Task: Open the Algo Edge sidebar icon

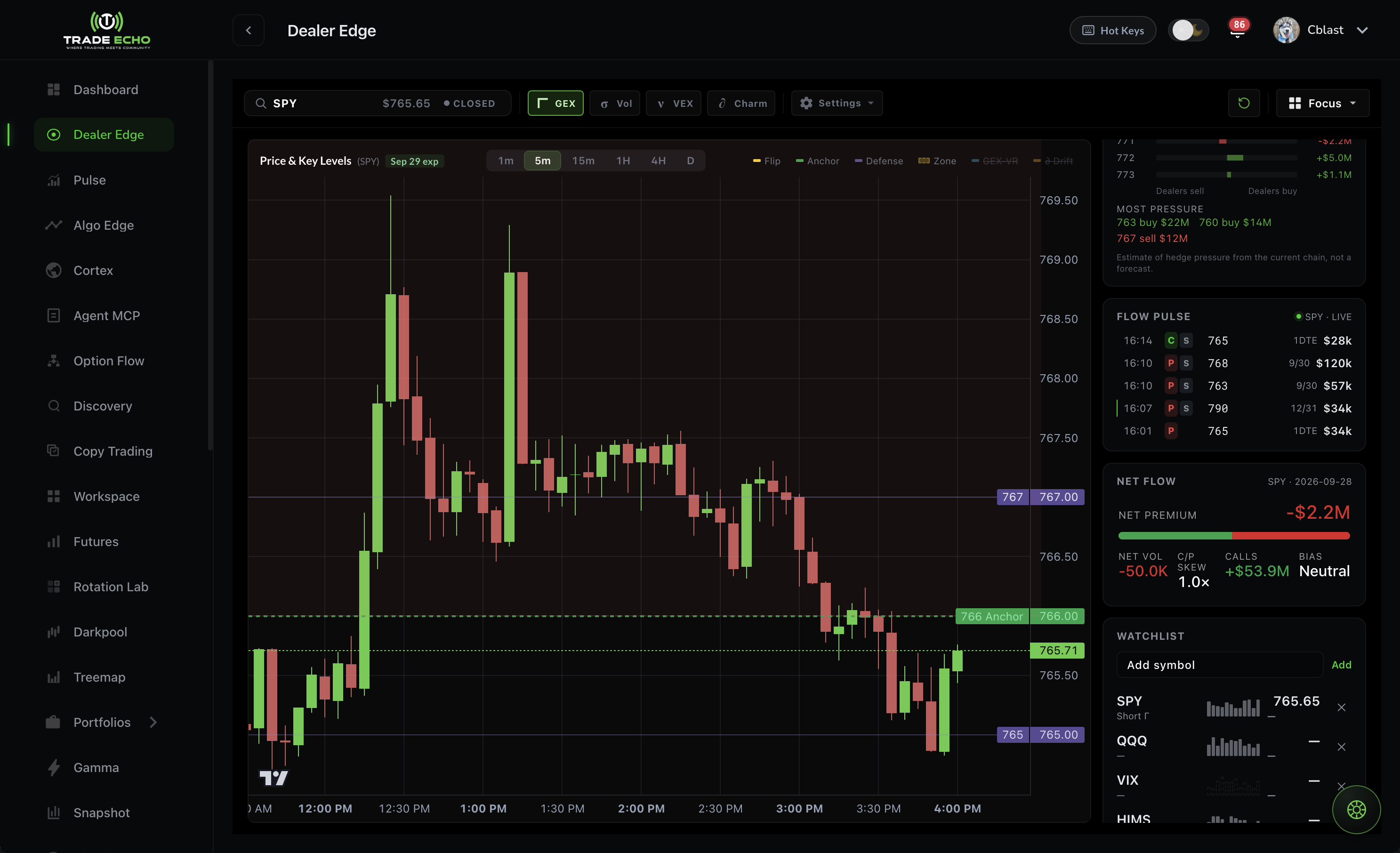Action: click(53, 225)
